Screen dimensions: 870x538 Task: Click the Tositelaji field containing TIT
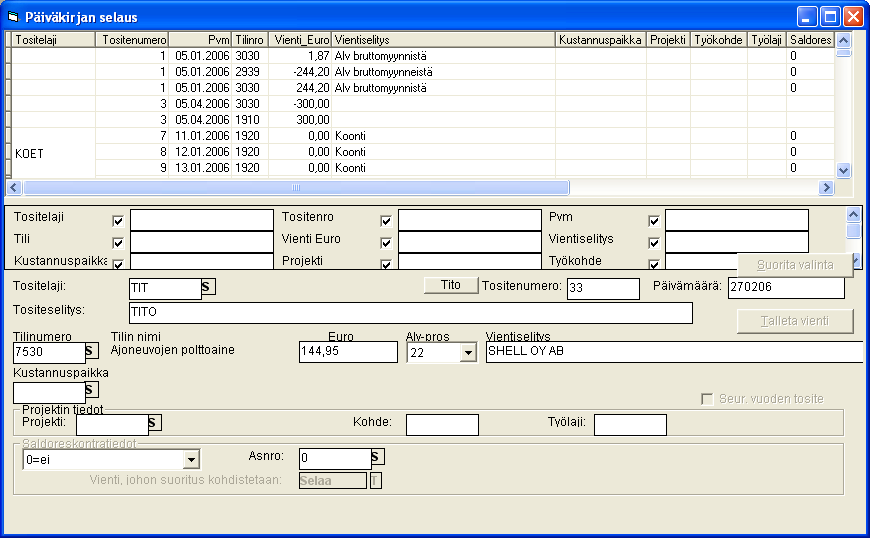165,289
